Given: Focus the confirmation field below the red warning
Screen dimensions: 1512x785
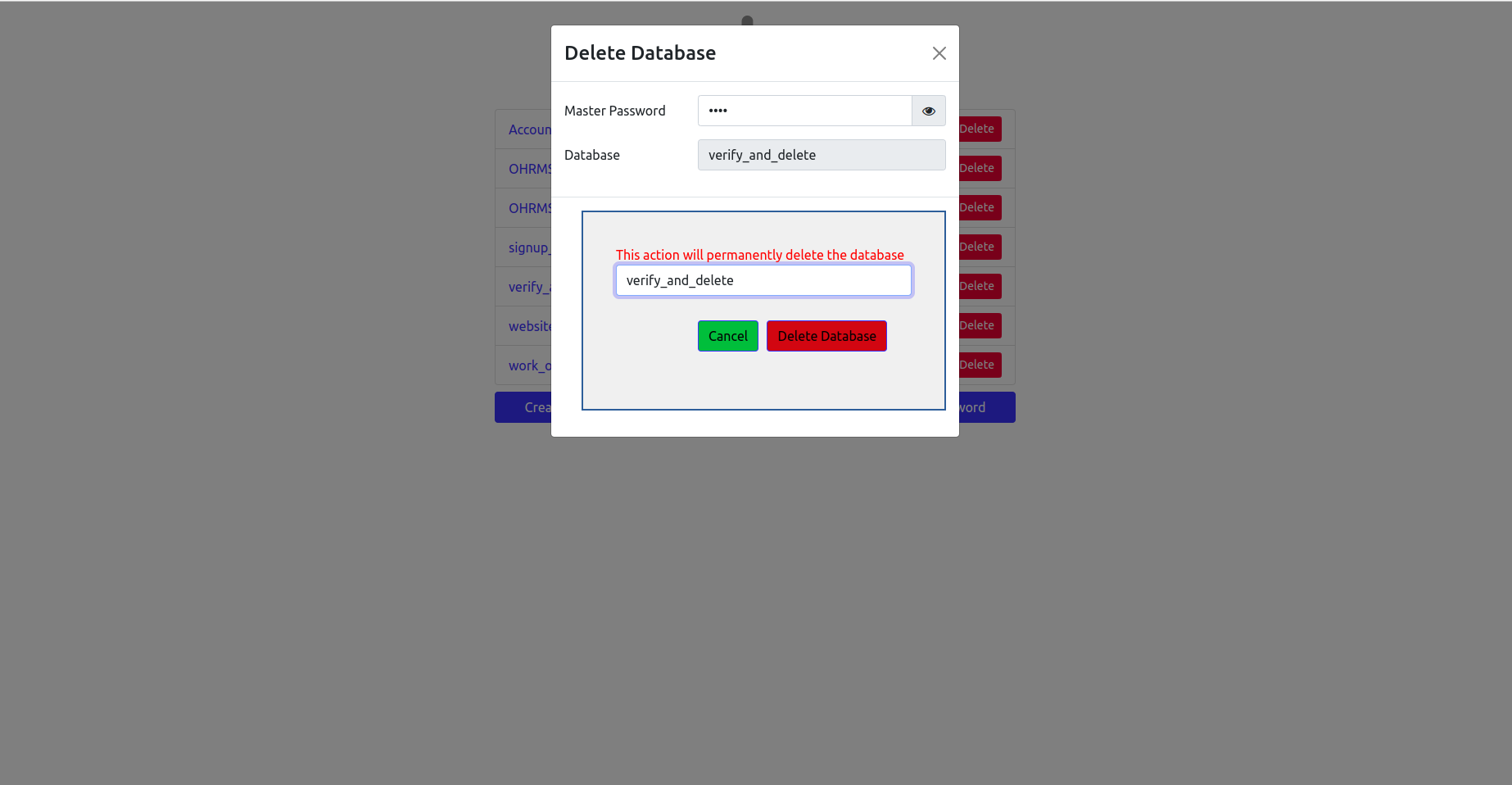Looking at the screenshot, I should 763,280.
